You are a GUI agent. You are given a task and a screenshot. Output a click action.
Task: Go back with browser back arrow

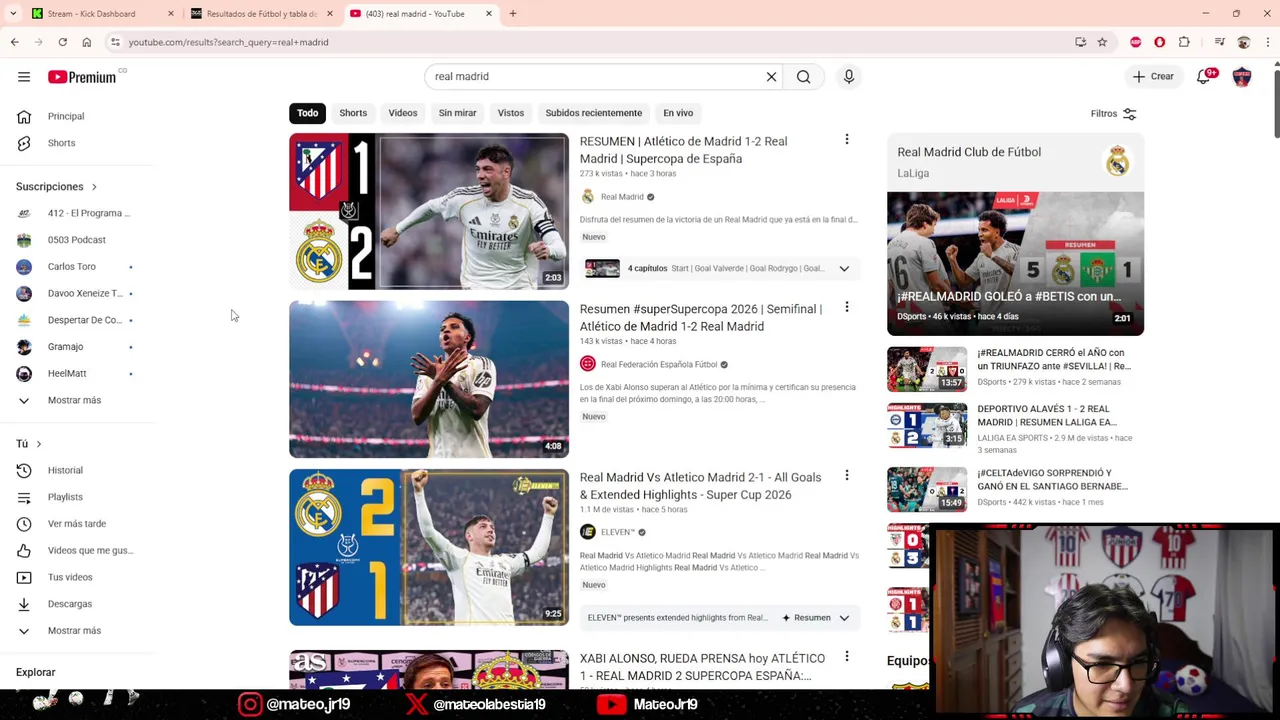pos(14,42)
